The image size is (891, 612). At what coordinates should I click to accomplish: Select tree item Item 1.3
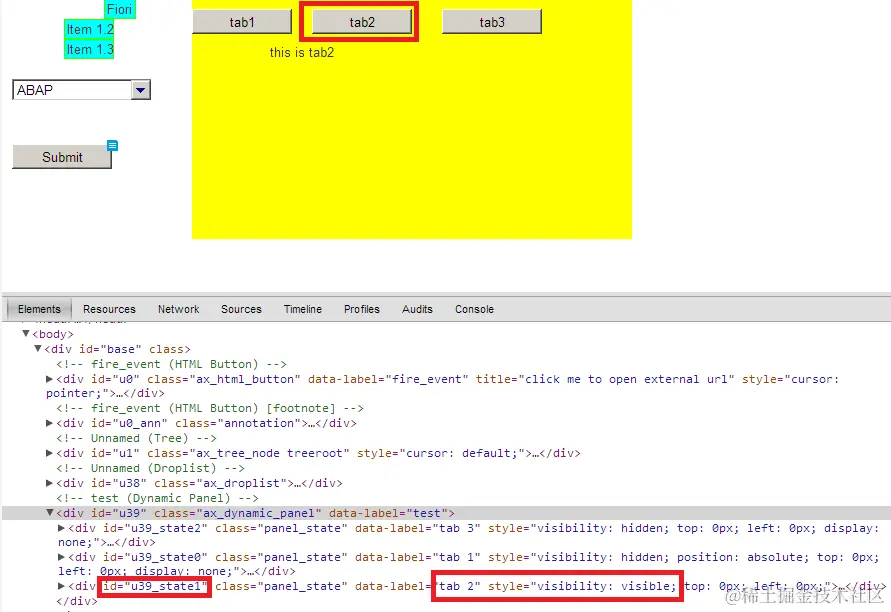coord(89,49)
